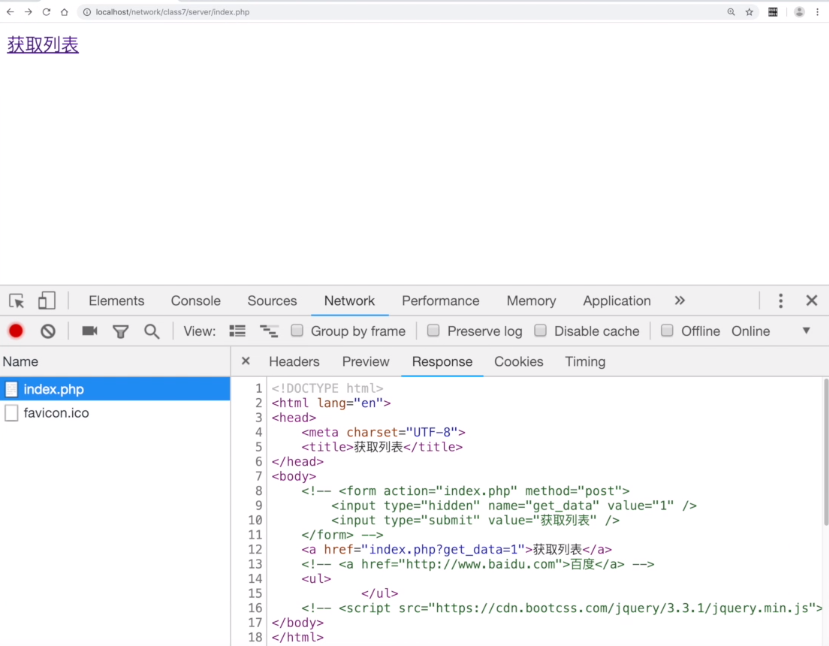Click the meta charset line in the response
Image resolution: width=829 pixels, height=646 pixels.
click(383, 432)
